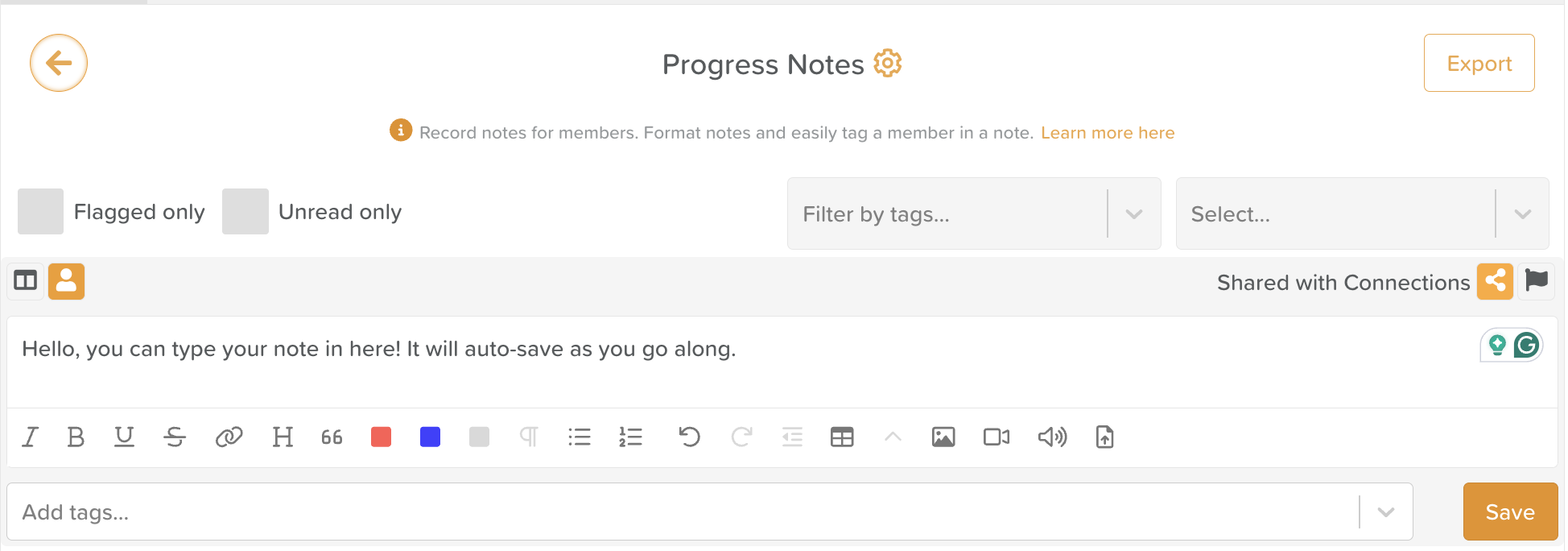This screenshot has height=551, width=1568.
Task: Add audio clip to note
Action: [x=1052, y=437]
